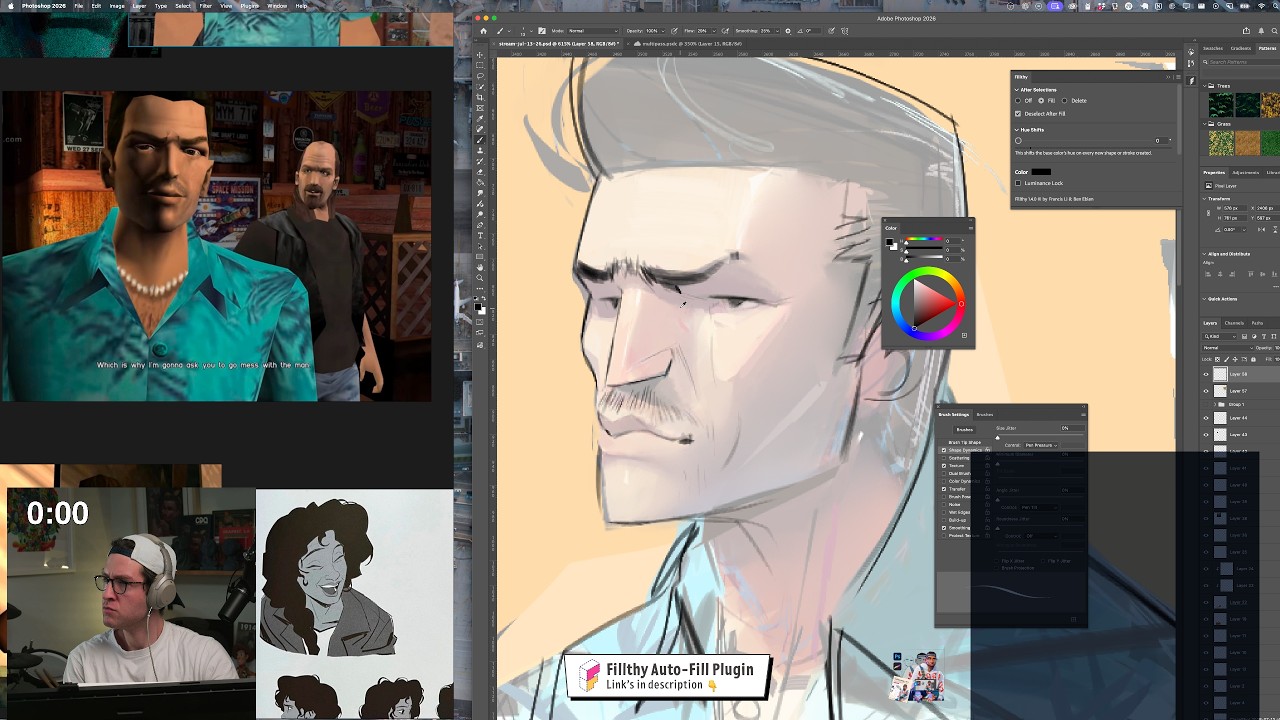This screenshot has width=1280, height=720.
Task: Select the Lasso tool
Action: 480,76
